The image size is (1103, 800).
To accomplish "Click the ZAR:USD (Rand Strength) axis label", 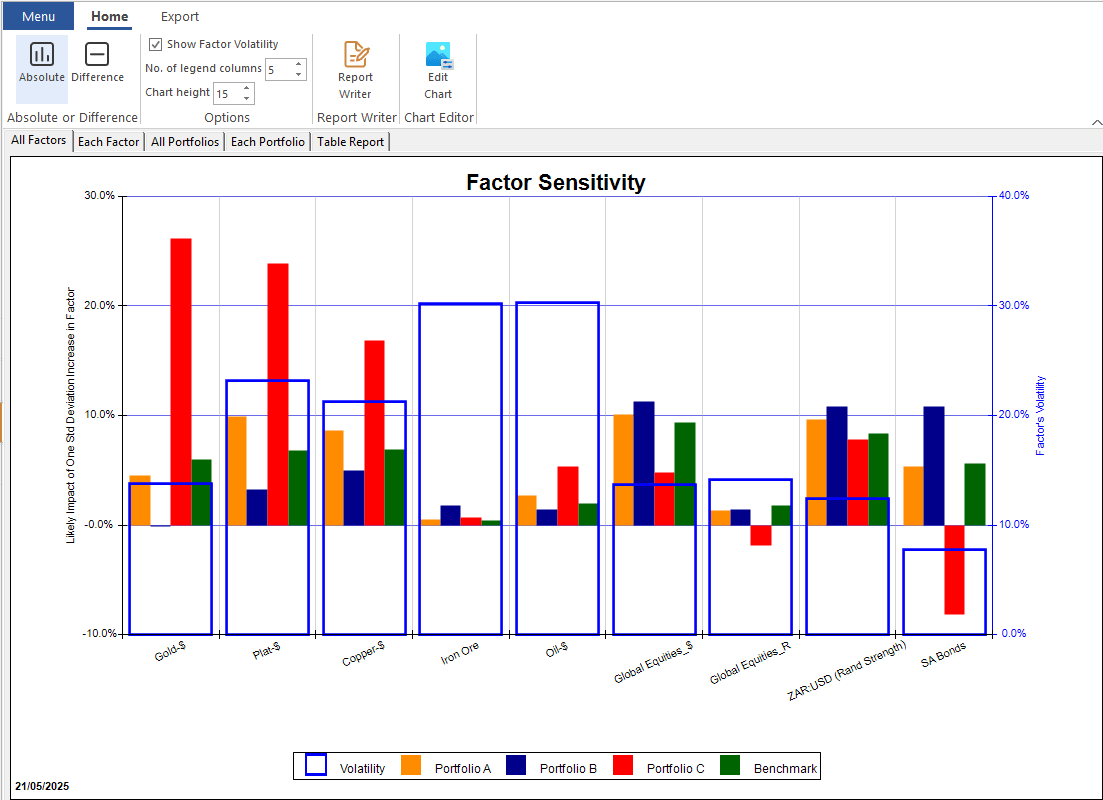I will pyautogui.click(x=847, y=671).
